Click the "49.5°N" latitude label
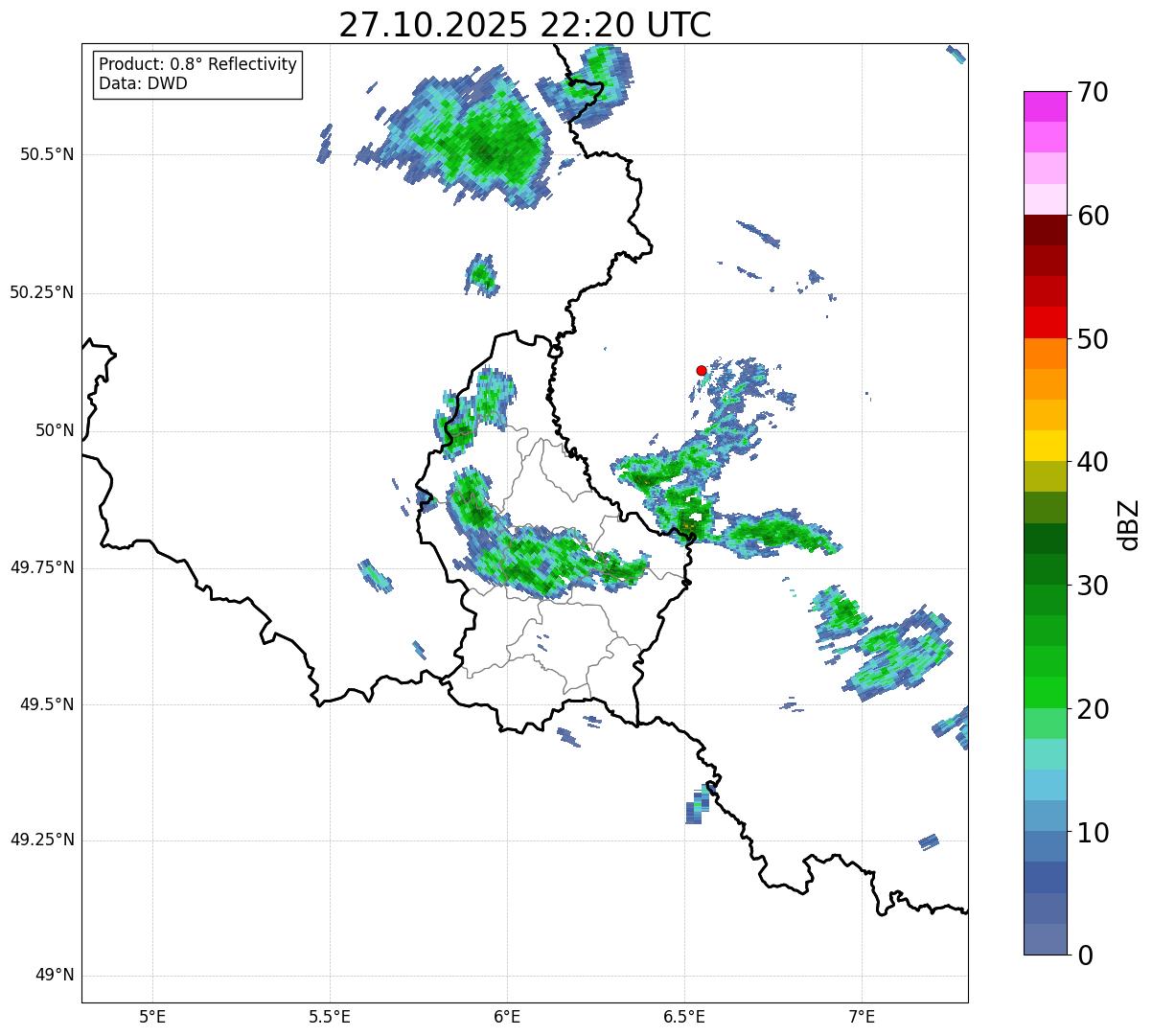1152x1036 pixels. click(x=47, y=704)
